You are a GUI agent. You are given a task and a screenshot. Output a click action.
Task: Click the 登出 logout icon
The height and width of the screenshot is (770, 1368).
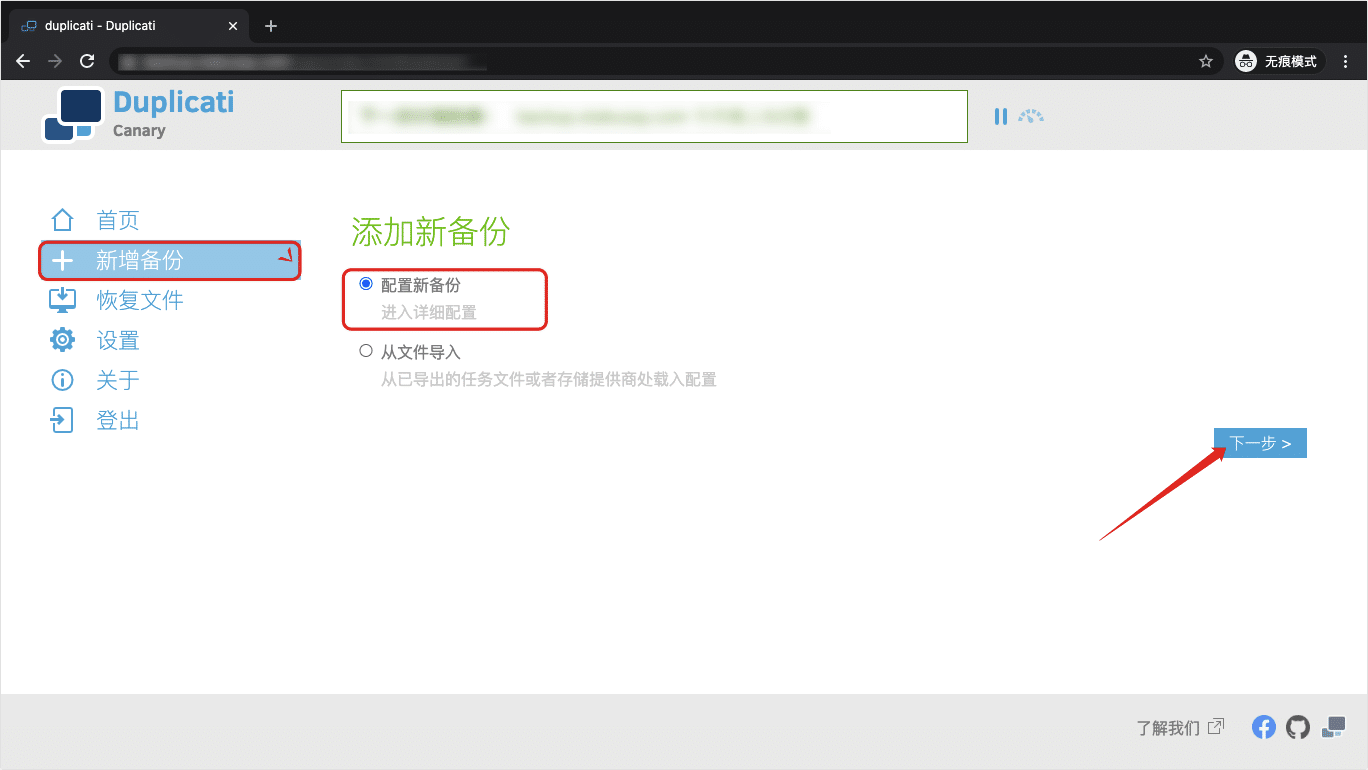tap(62, 420)
